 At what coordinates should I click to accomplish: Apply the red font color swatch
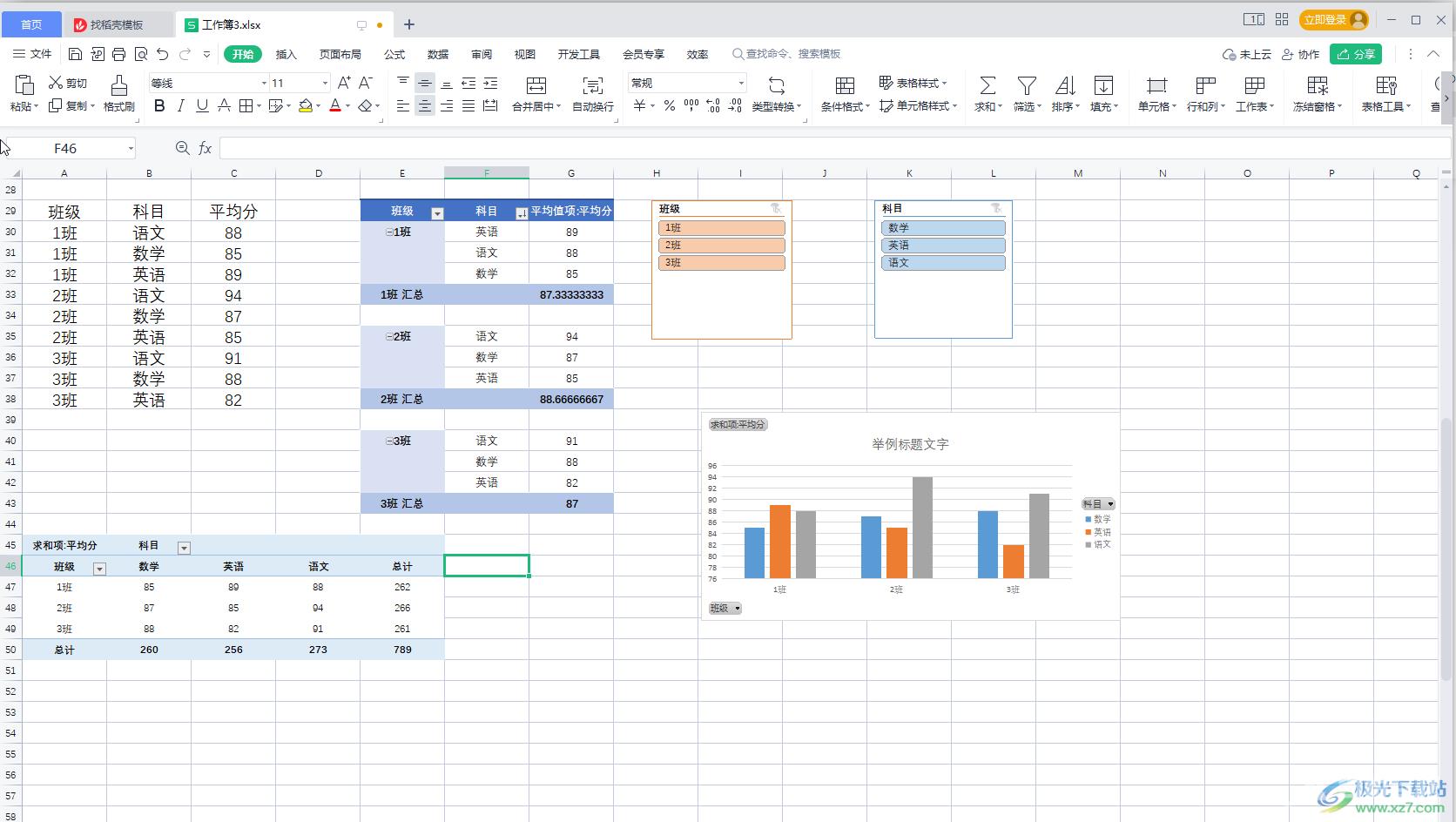click(x=335, y=106)
